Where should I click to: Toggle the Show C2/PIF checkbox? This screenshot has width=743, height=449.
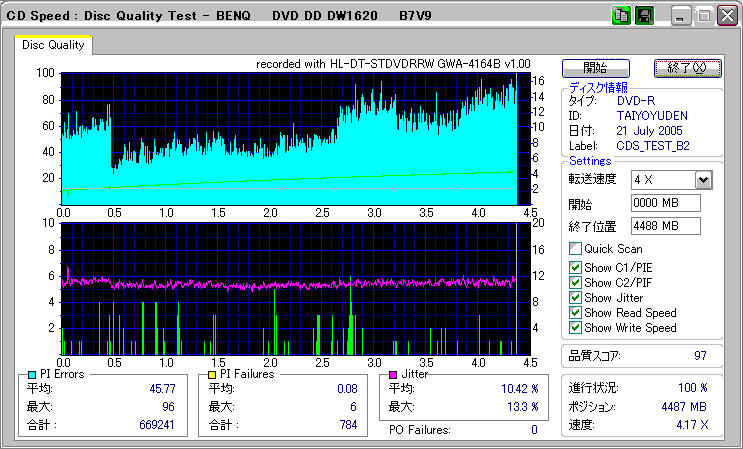575,282
